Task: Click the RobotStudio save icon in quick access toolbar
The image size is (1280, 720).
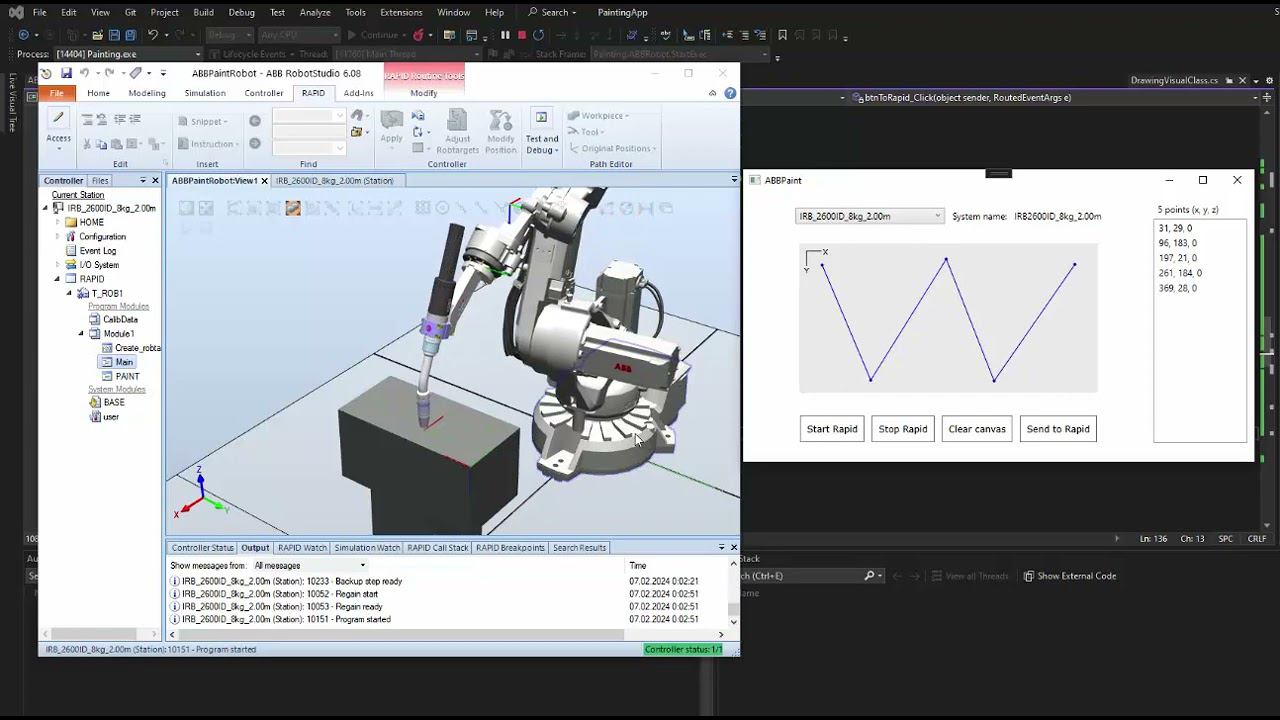Action: pyautogui.click(x=66, y=73)
